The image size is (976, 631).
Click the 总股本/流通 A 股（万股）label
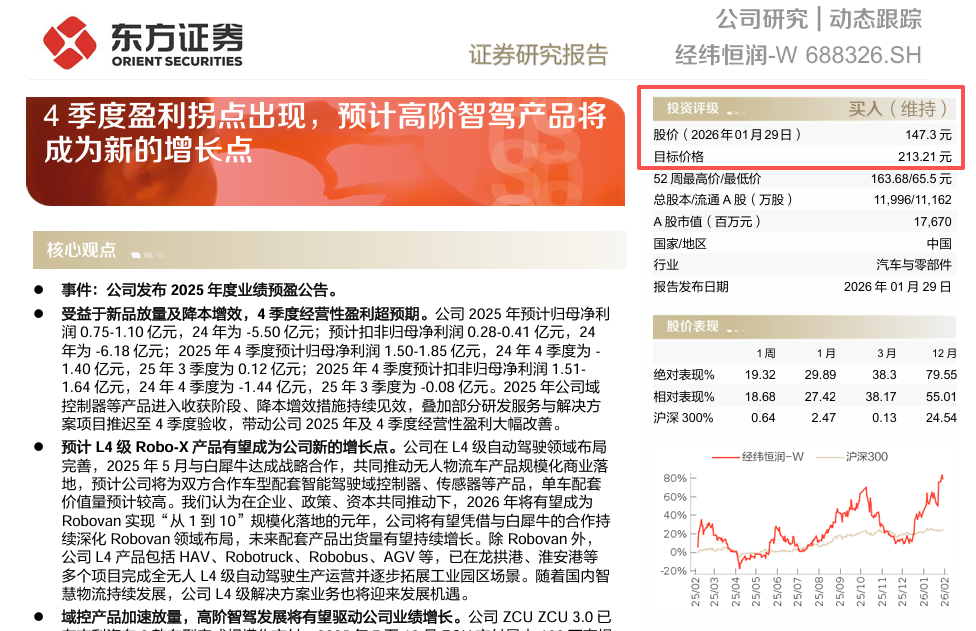(723, 200)
